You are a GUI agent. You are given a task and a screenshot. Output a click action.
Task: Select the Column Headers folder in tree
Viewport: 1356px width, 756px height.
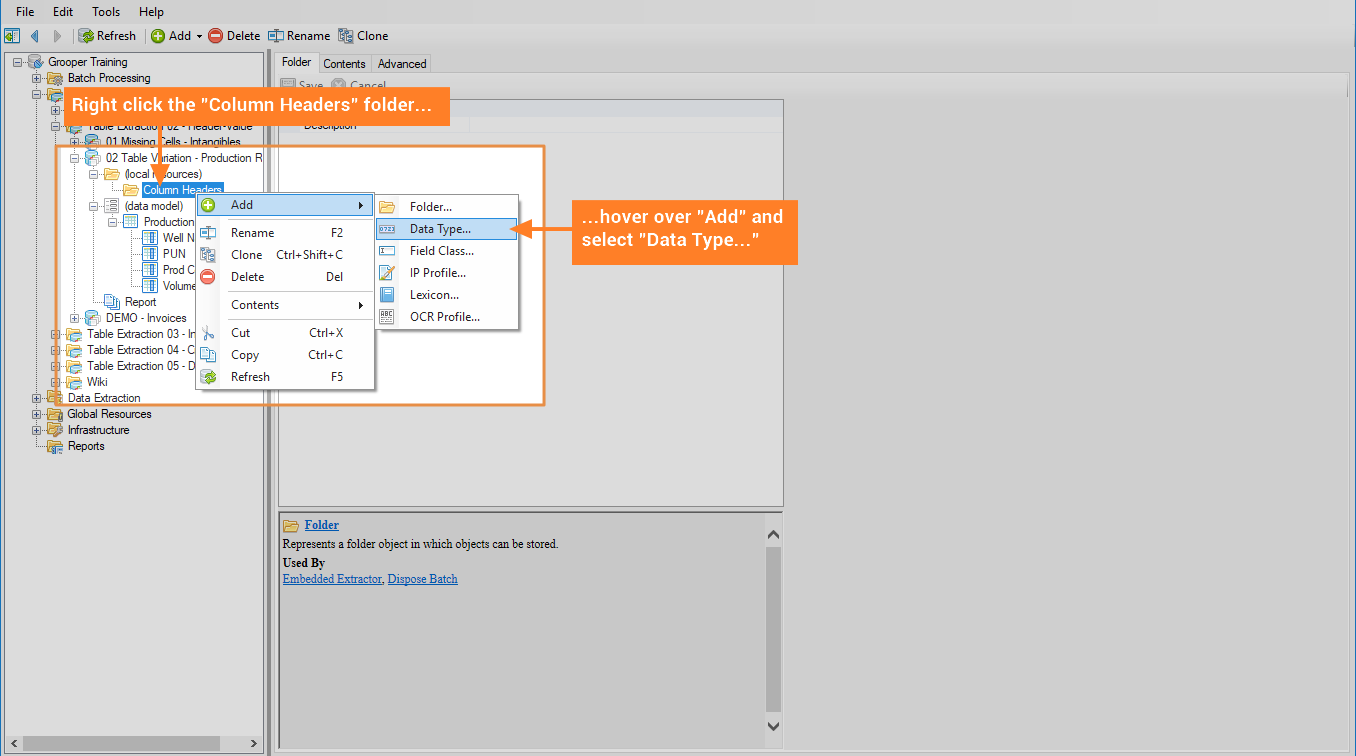click(182, 190)
